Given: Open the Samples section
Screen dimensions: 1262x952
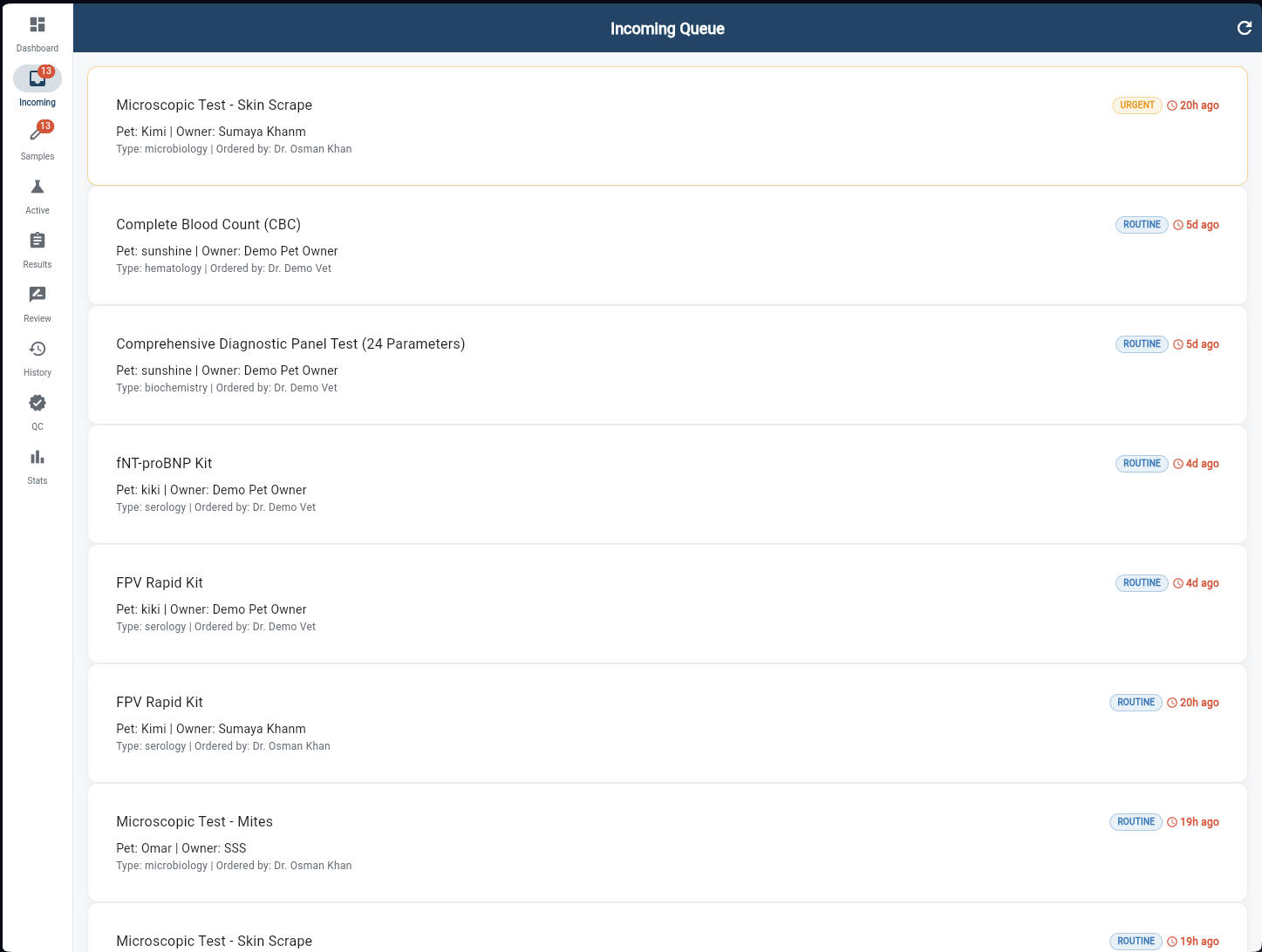Looking at the screenshot, I should point(37,132).
